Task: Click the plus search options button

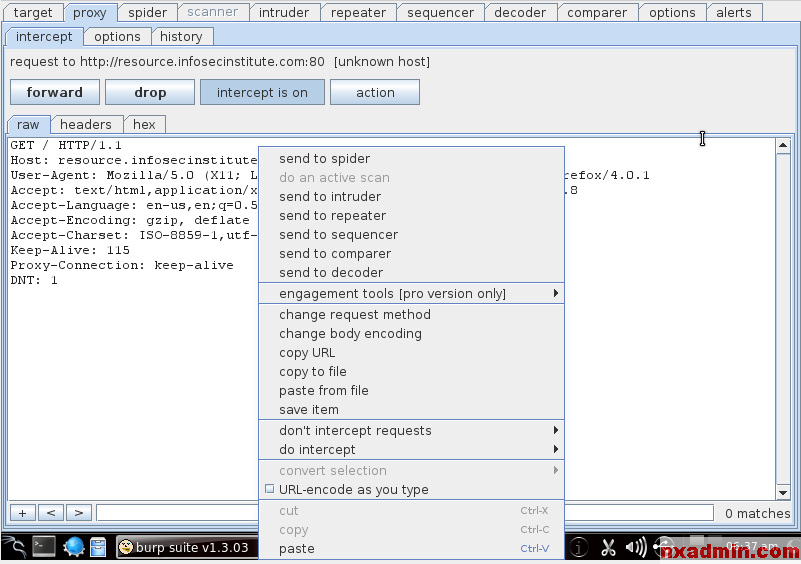Action: tap(22, 512)
